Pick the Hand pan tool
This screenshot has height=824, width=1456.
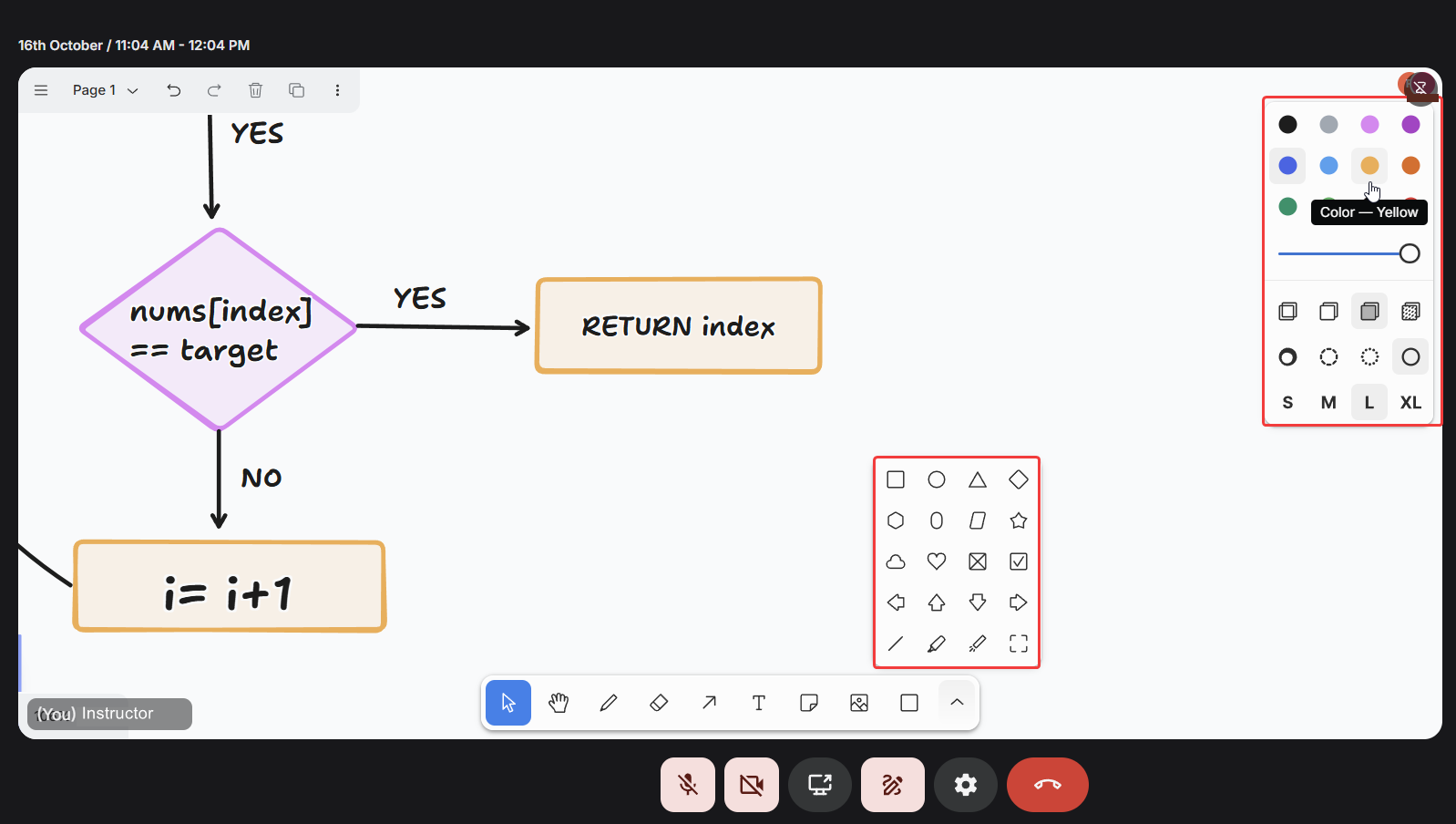[559, 703]
